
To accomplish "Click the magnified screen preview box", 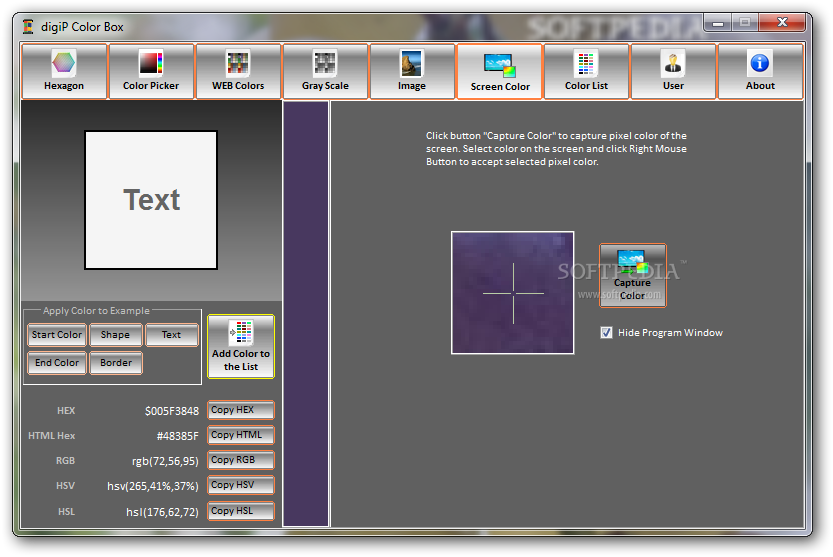I will 513,292.
